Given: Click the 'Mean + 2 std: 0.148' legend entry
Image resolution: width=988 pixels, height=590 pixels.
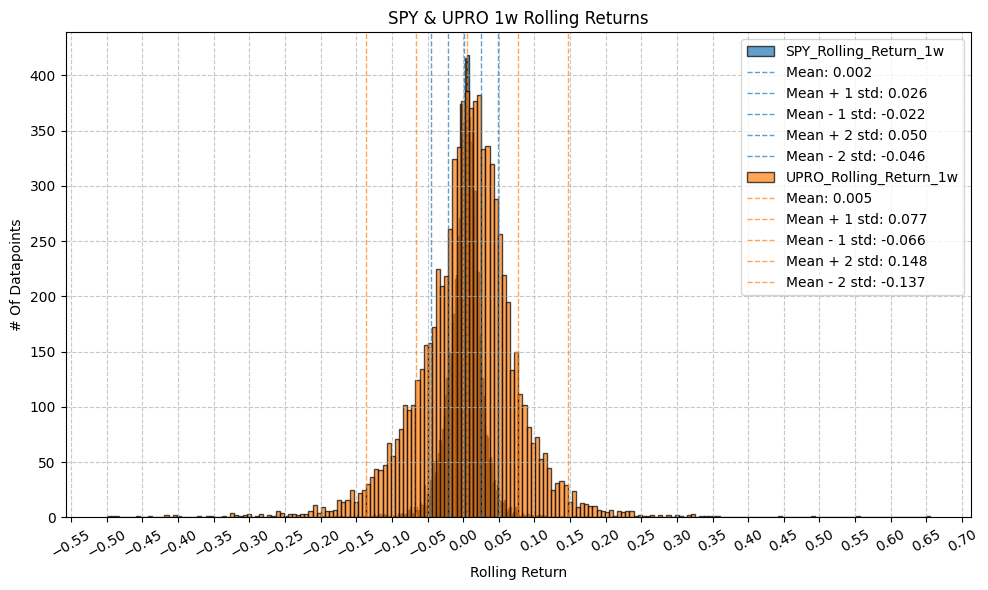Looking at the screenshot, I should tap(856, 261).
